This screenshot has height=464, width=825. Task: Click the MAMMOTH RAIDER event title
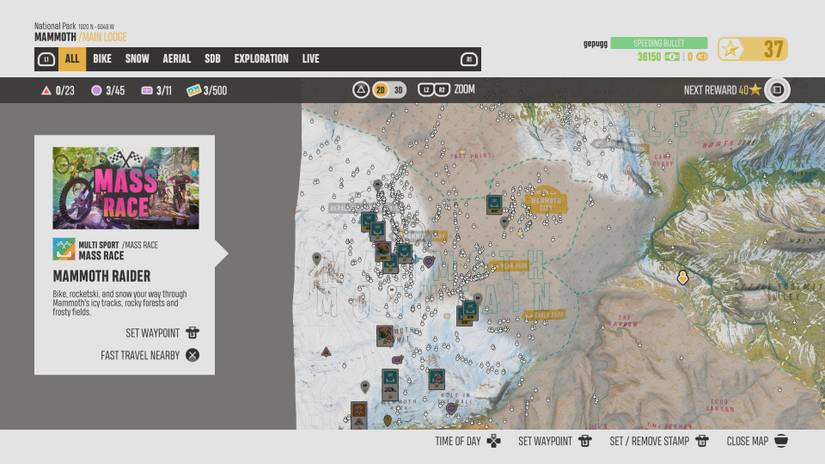coord(102,276)
